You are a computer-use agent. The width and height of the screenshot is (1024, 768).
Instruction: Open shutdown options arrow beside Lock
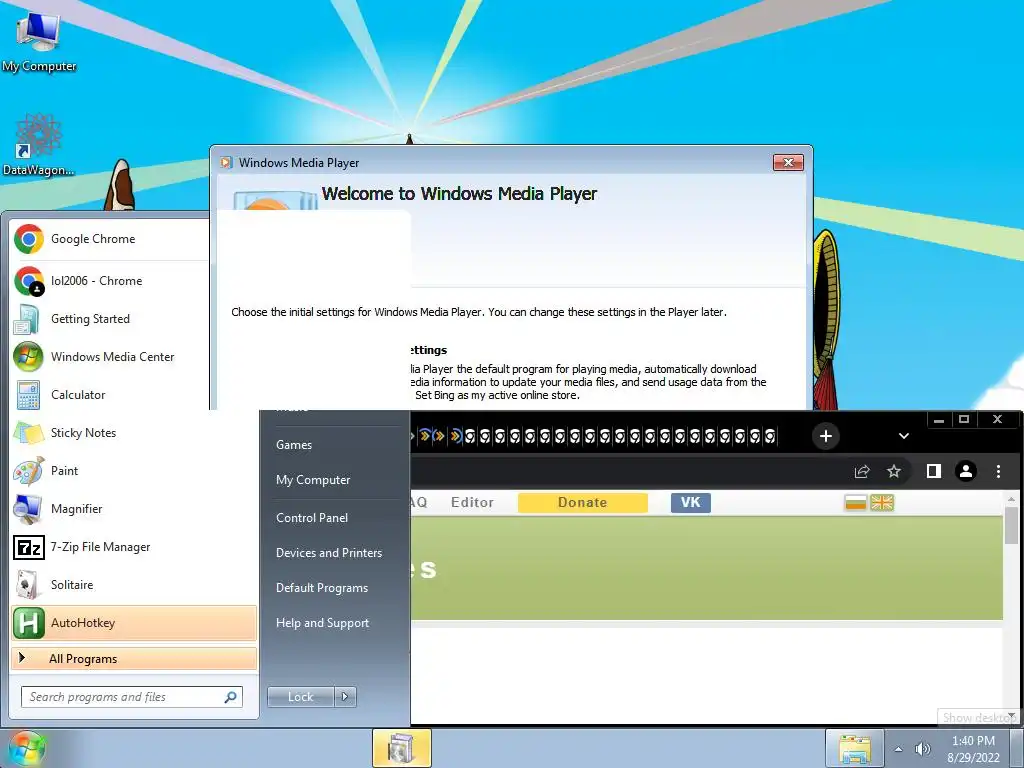click(345, 697)
